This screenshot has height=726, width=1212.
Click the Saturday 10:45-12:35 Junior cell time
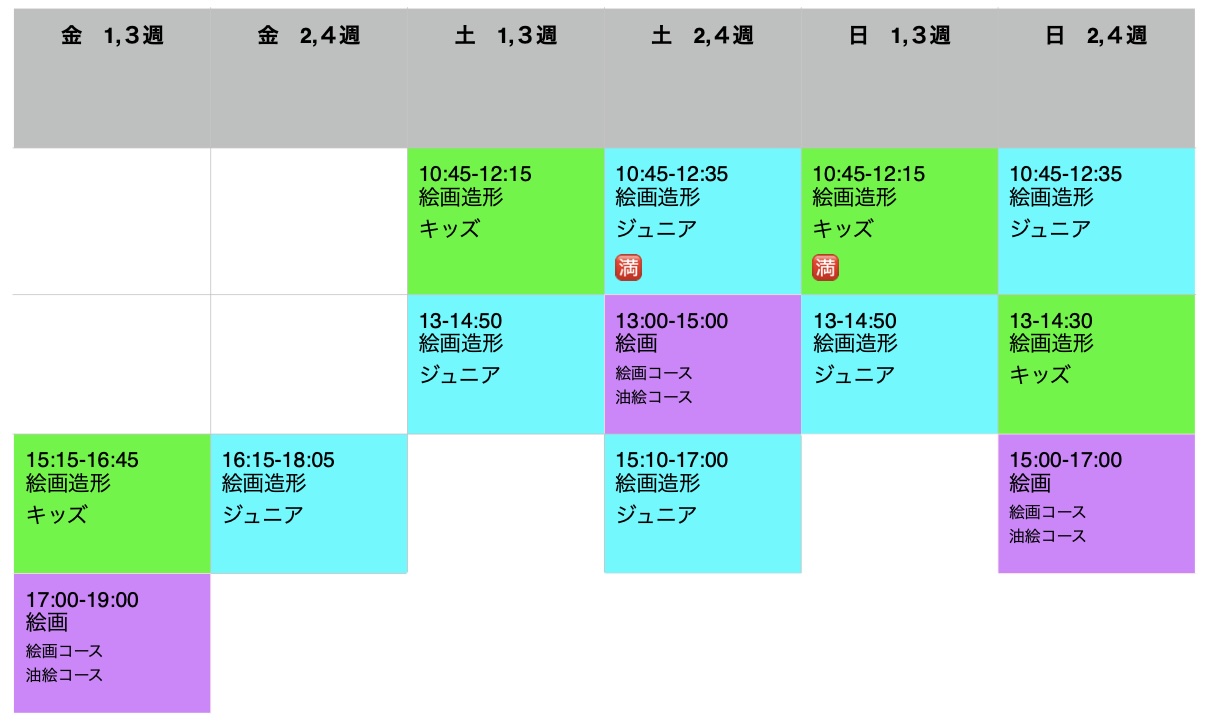[672, 175]
